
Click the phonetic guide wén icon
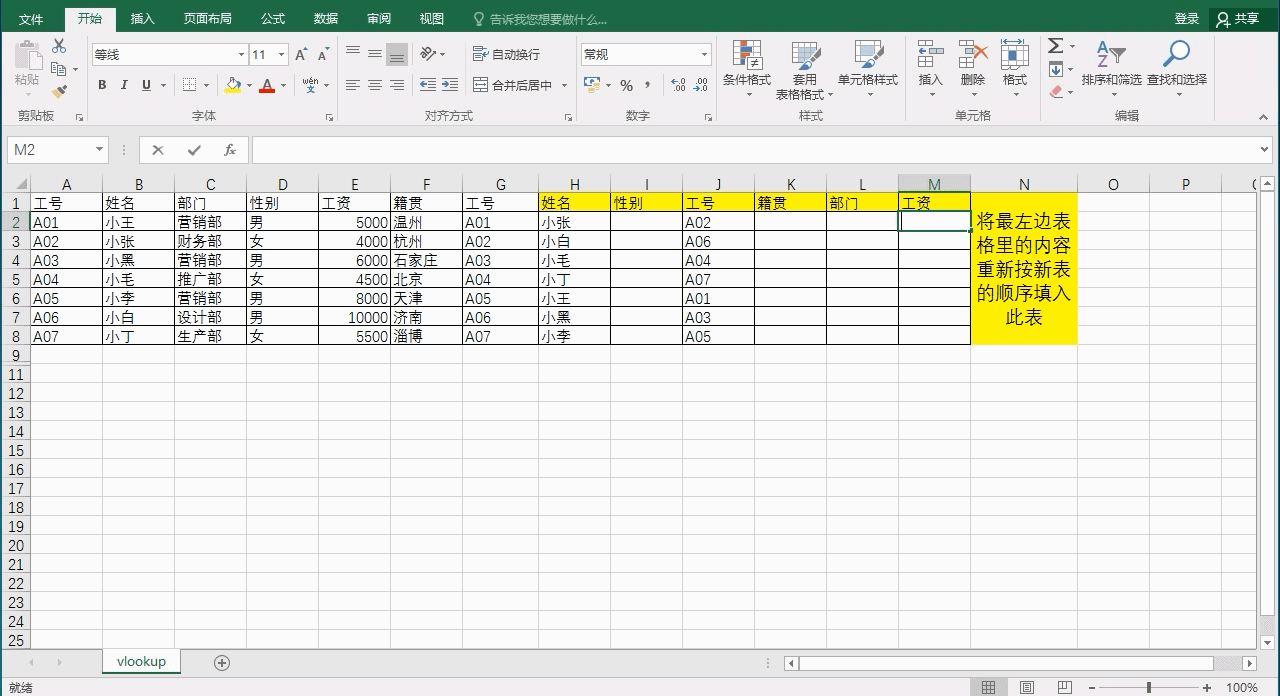[311, 85]
